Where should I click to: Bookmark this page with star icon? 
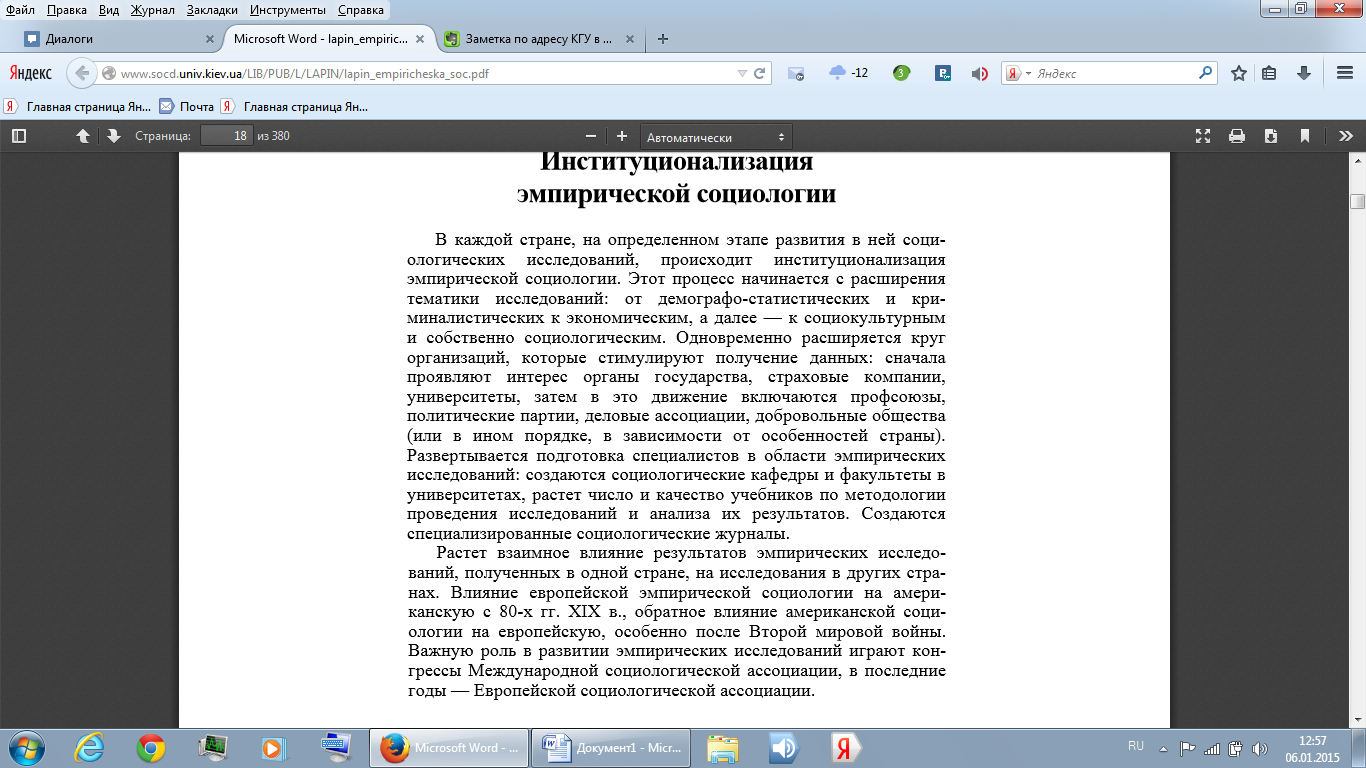coord(1239,73)
